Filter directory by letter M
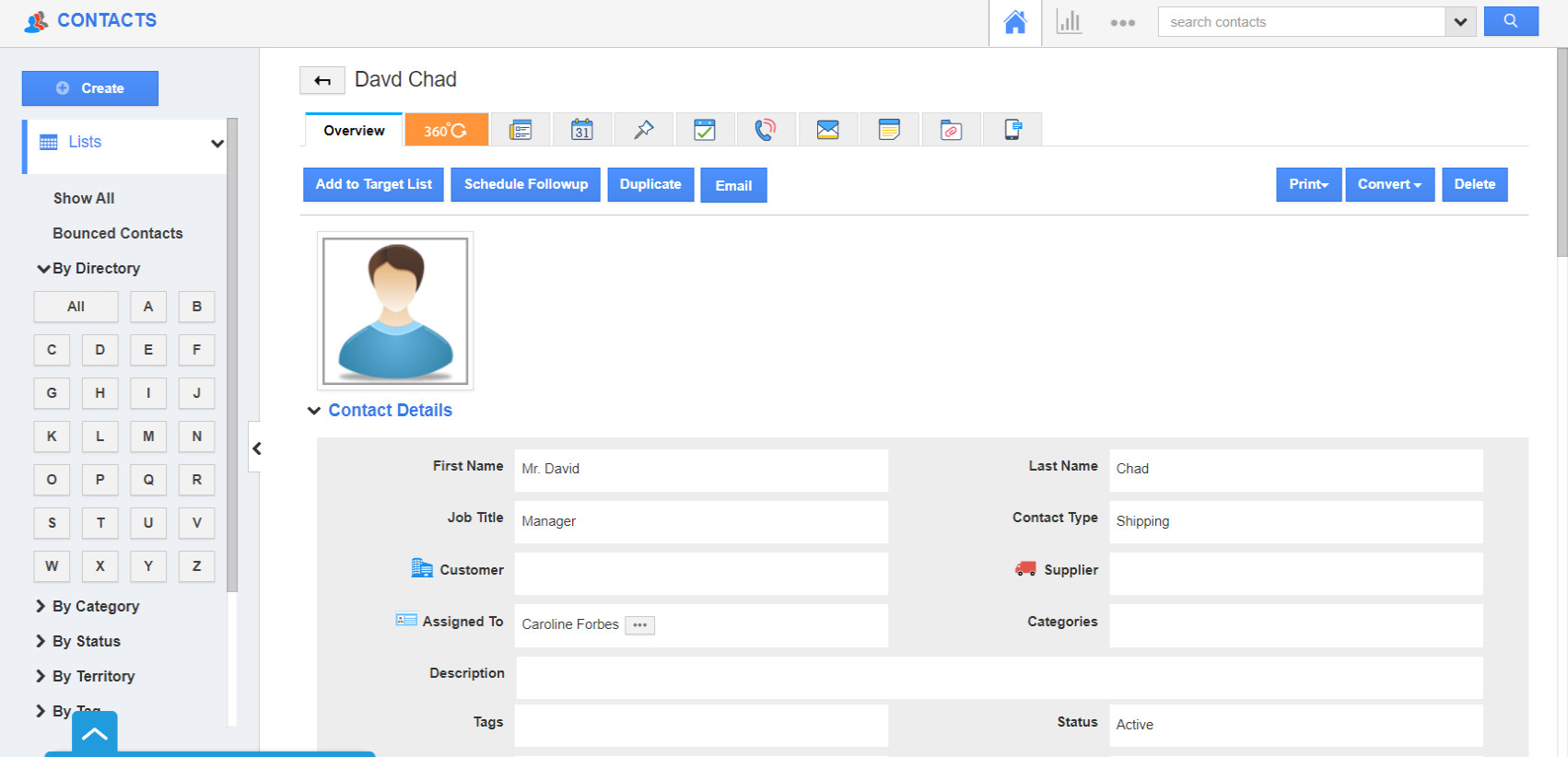The width and height of the screenshot is (1568, 757). click(x=147, y=437)
